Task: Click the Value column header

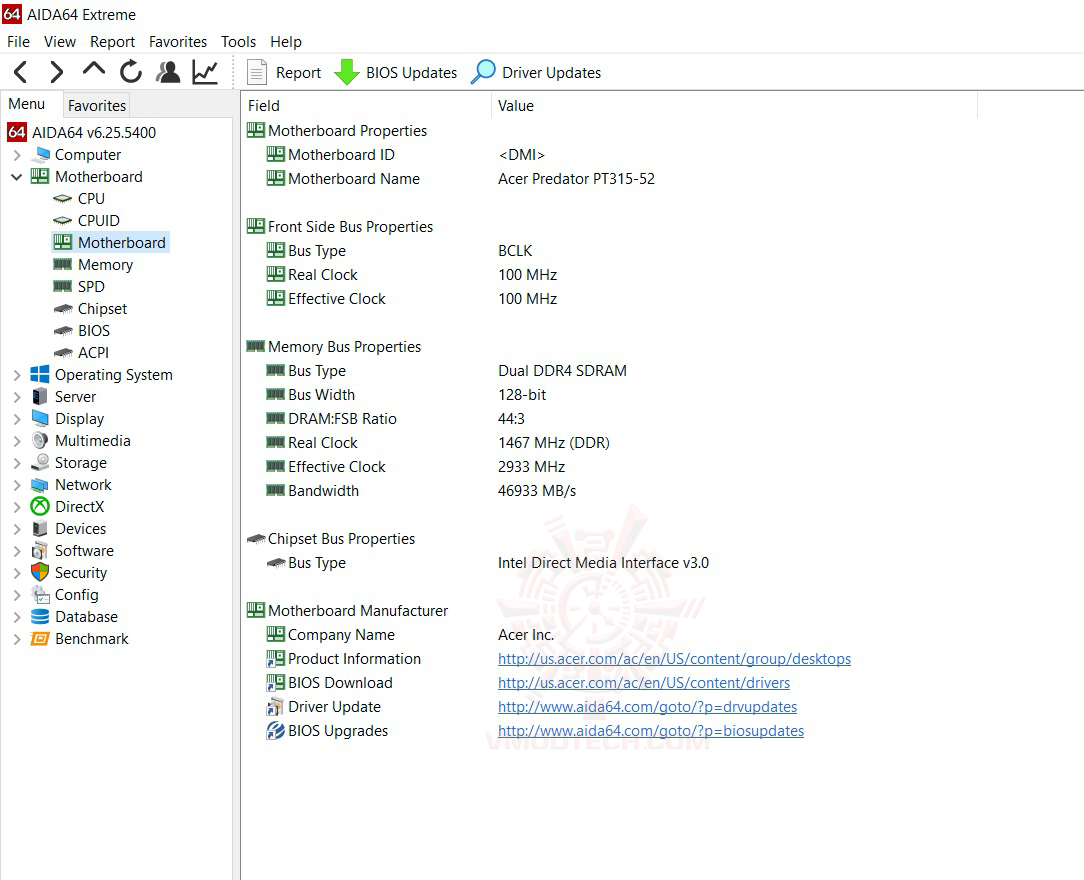Action: coord(734,106)
